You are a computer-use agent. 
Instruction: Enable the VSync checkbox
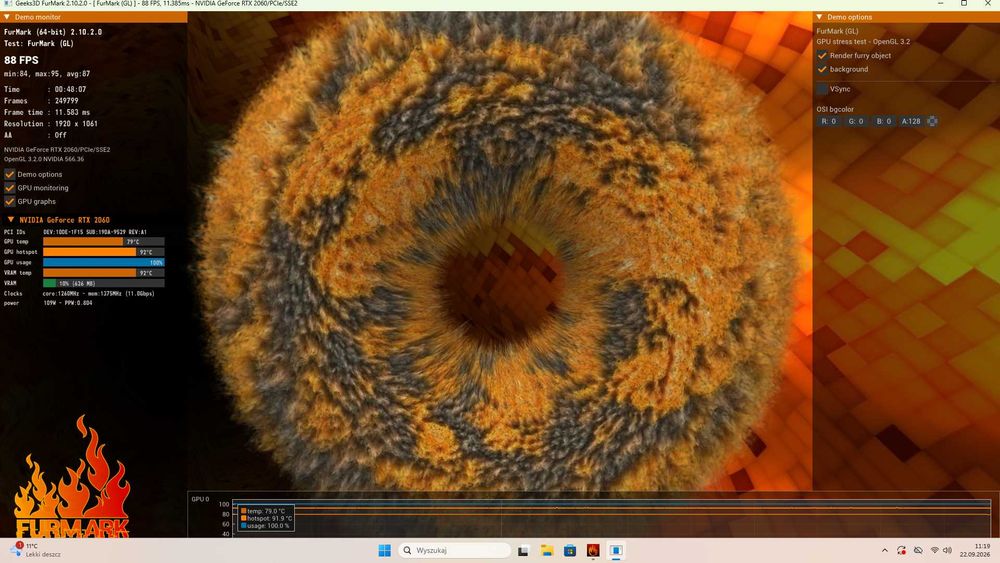(822, 89)
